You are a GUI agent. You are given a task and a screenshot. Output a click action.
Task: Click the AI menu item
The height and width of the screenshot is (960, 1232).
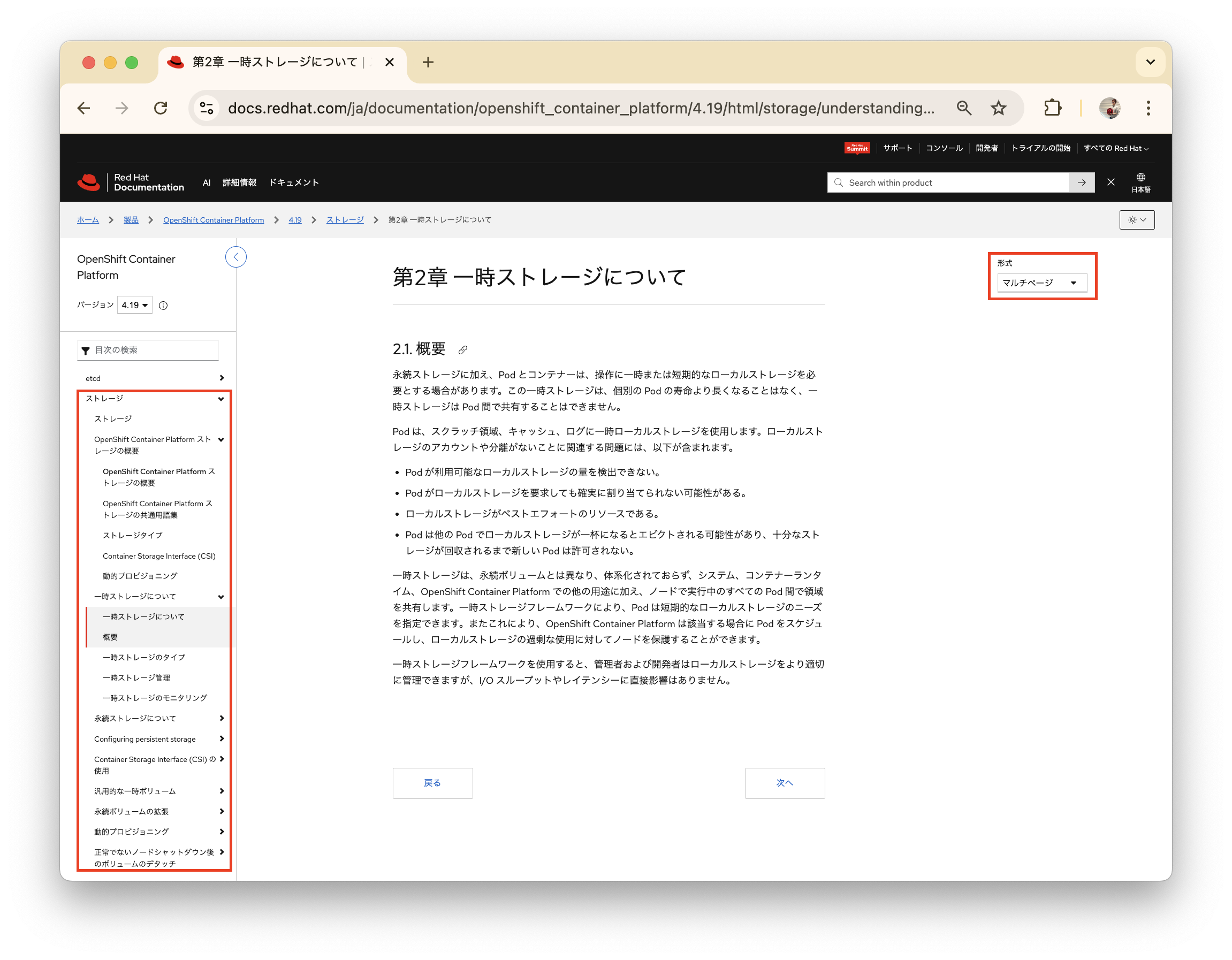pyautogui.click(x=207, y=182)
